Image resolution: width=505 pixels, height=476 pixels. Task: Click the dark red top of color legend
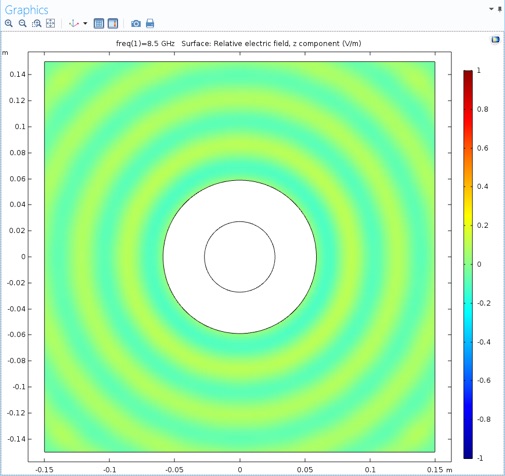point(468,73)
